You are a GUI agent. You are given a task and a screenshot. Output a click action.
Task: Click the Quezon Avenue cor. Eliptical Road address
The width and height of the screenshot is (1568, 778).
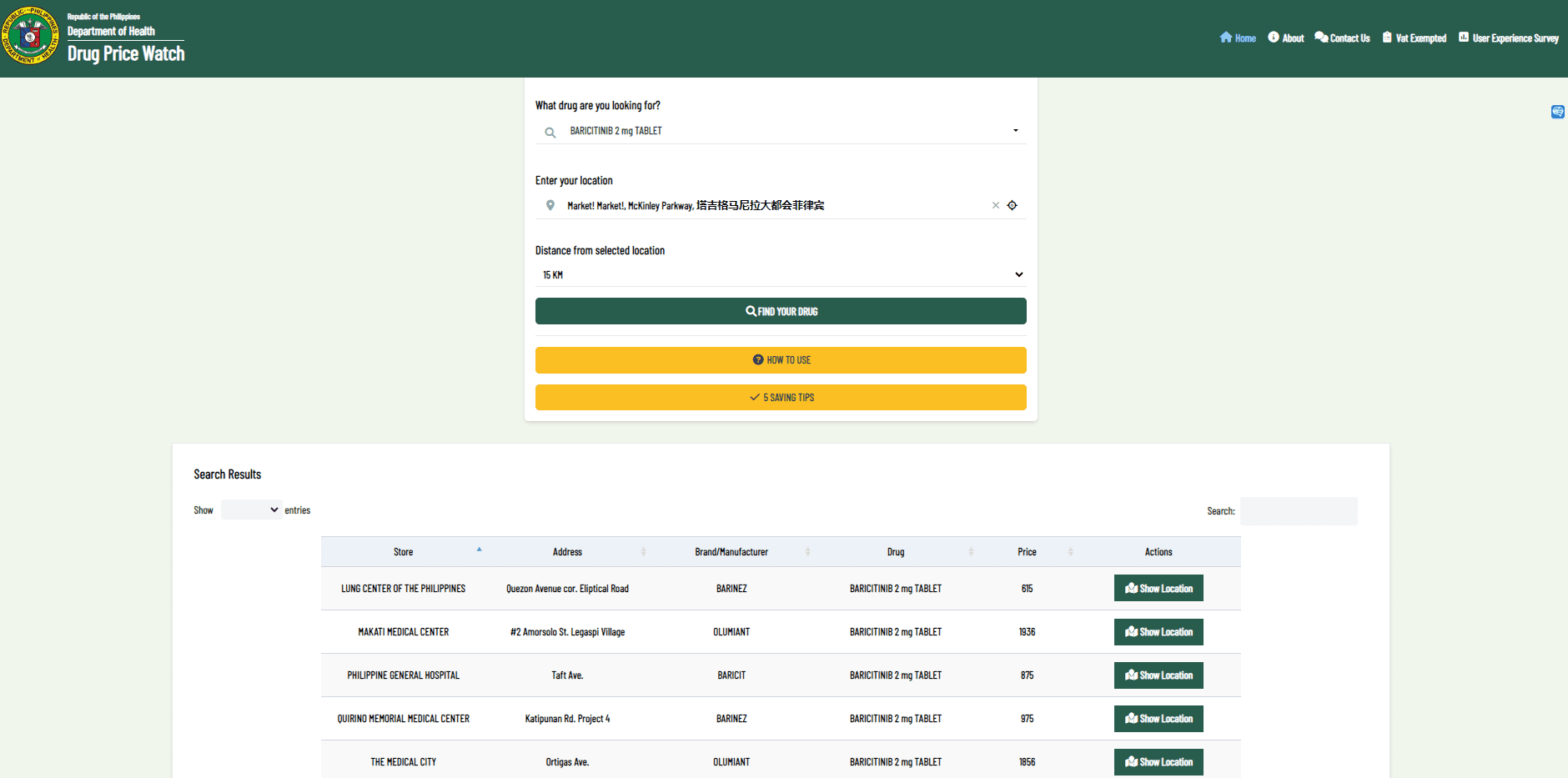(567, 589)
